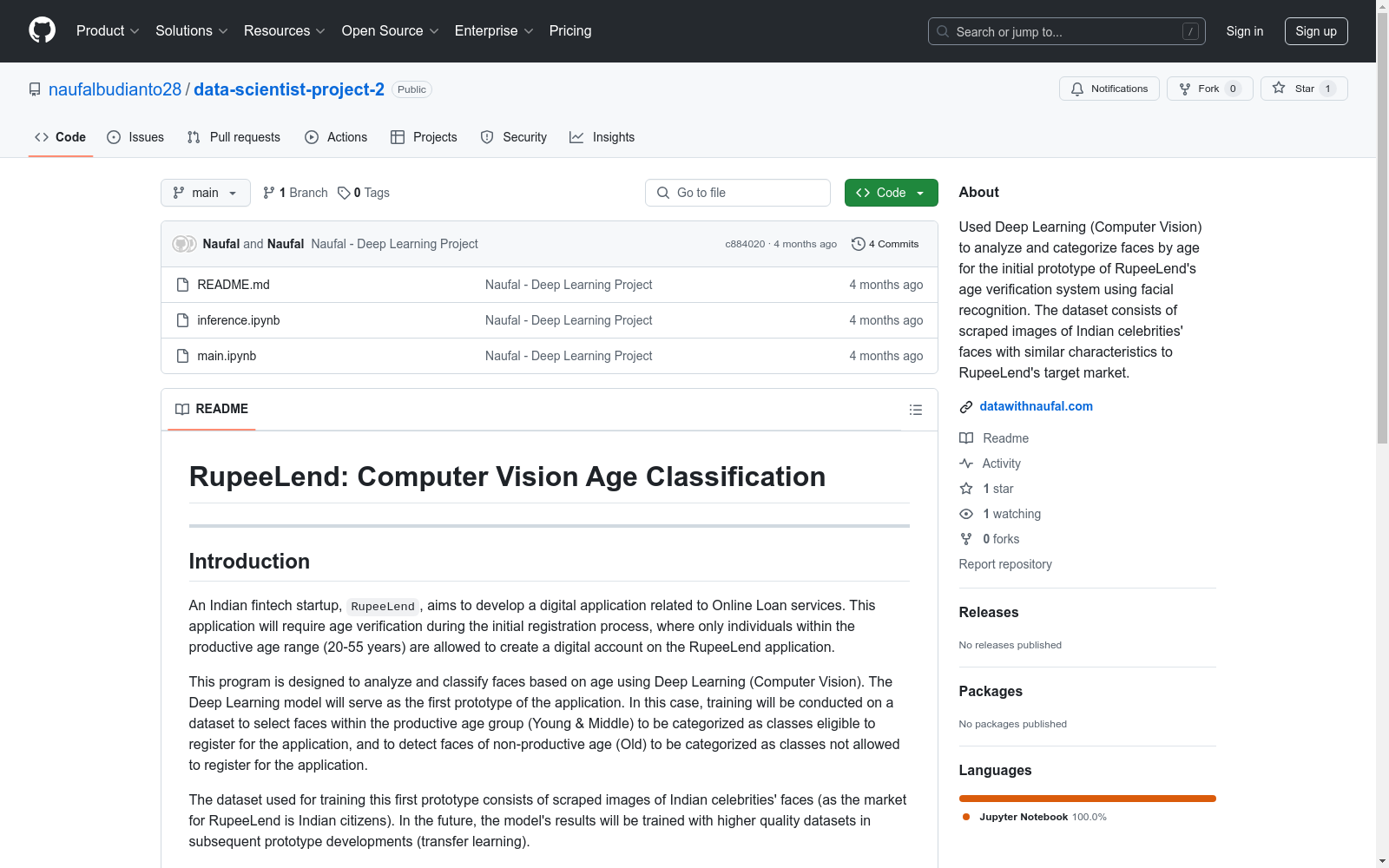Star the data-scientist-project-2 repository
Viewport: 1389px width, 868px height.
[1303, 89]
